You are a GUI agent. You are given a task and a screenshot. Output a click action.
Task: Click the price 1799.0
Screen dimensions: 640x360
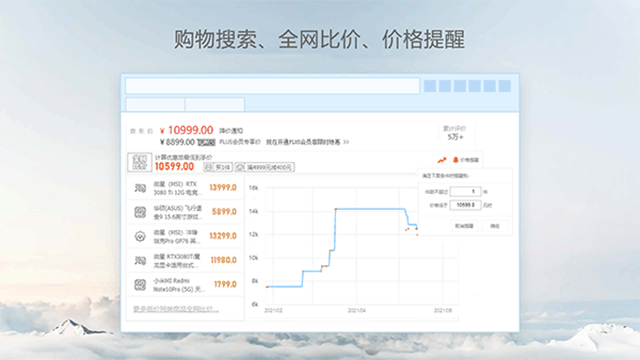tap(225, 284)
